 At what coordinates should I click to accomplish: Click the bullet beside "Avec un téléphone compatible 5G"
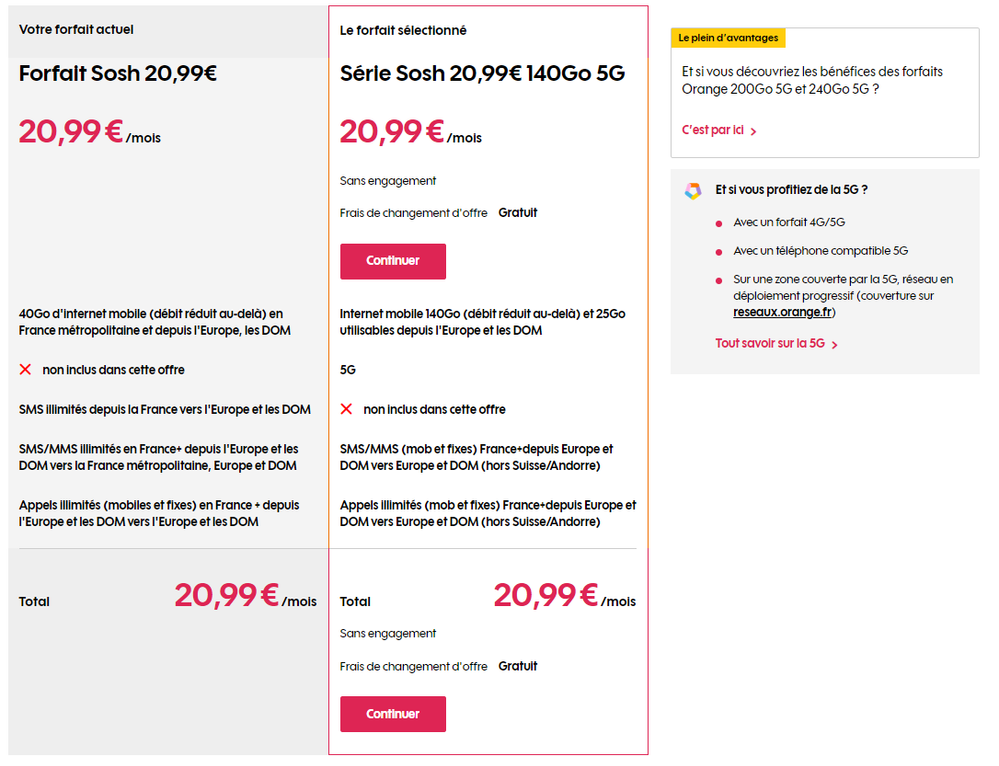(x=718, y=252)
